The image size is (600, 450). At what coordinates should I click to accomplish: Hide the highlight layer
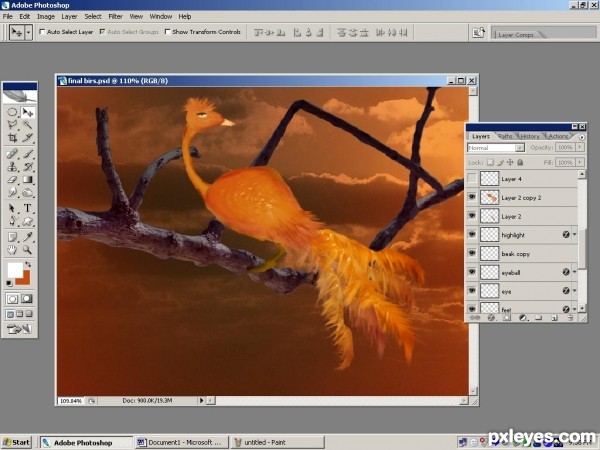[472, 234]
